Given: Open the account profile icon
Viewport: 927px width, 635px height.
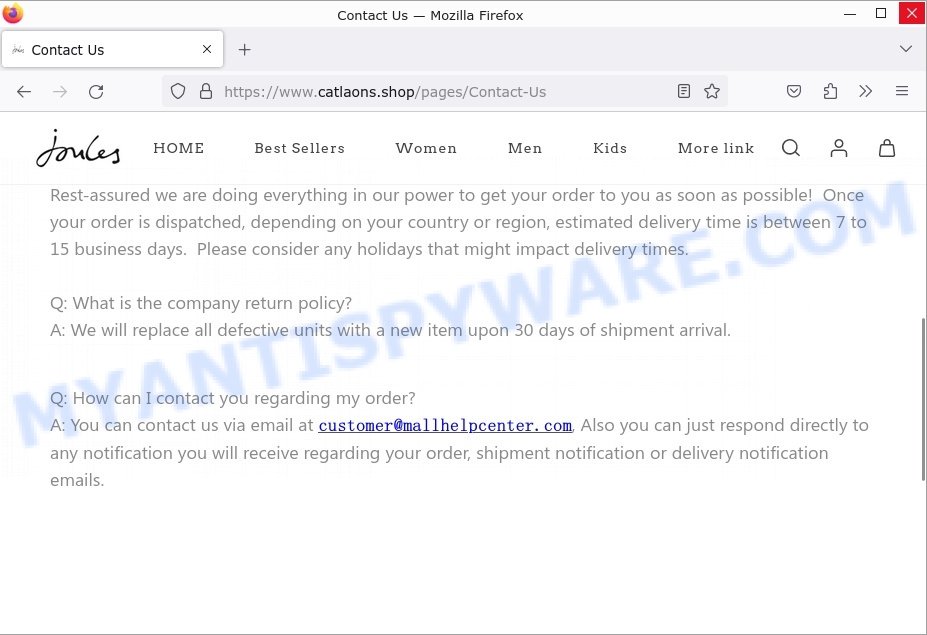Looking at the screenshot, I should tap(839, 148).
